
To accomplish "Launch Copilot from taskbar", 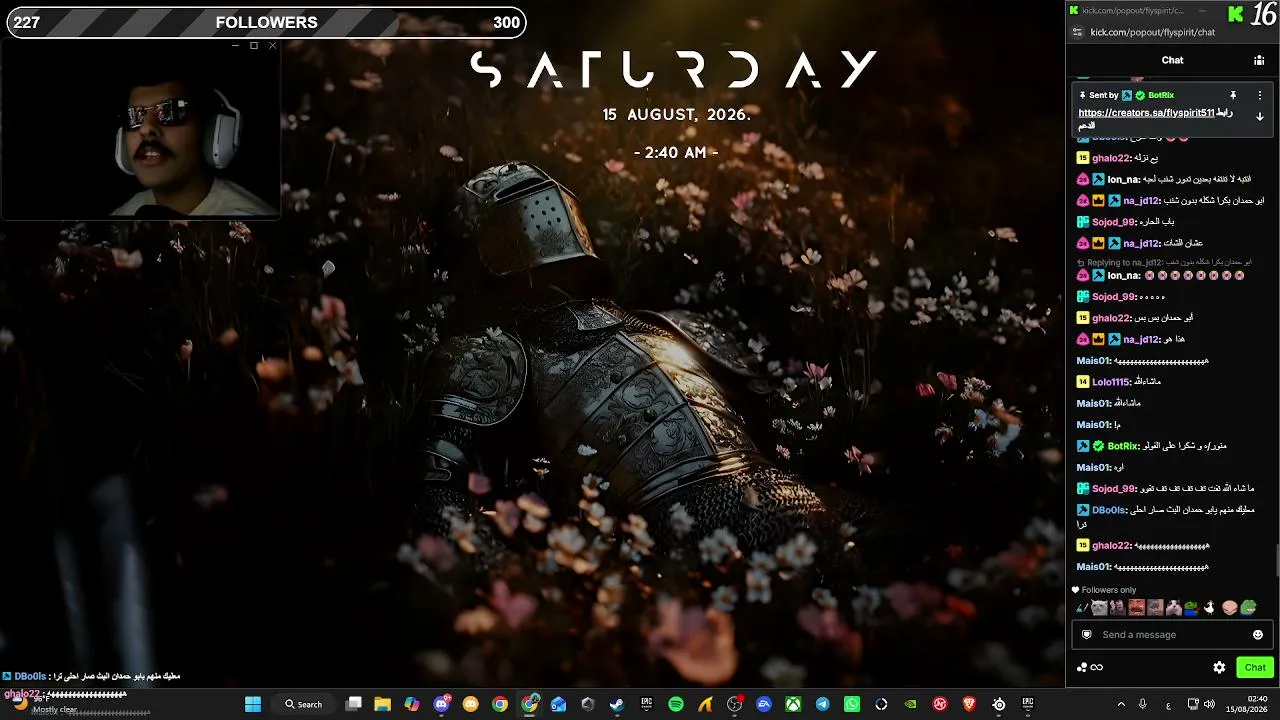I will pyautogui.click(x=411, y=704).
